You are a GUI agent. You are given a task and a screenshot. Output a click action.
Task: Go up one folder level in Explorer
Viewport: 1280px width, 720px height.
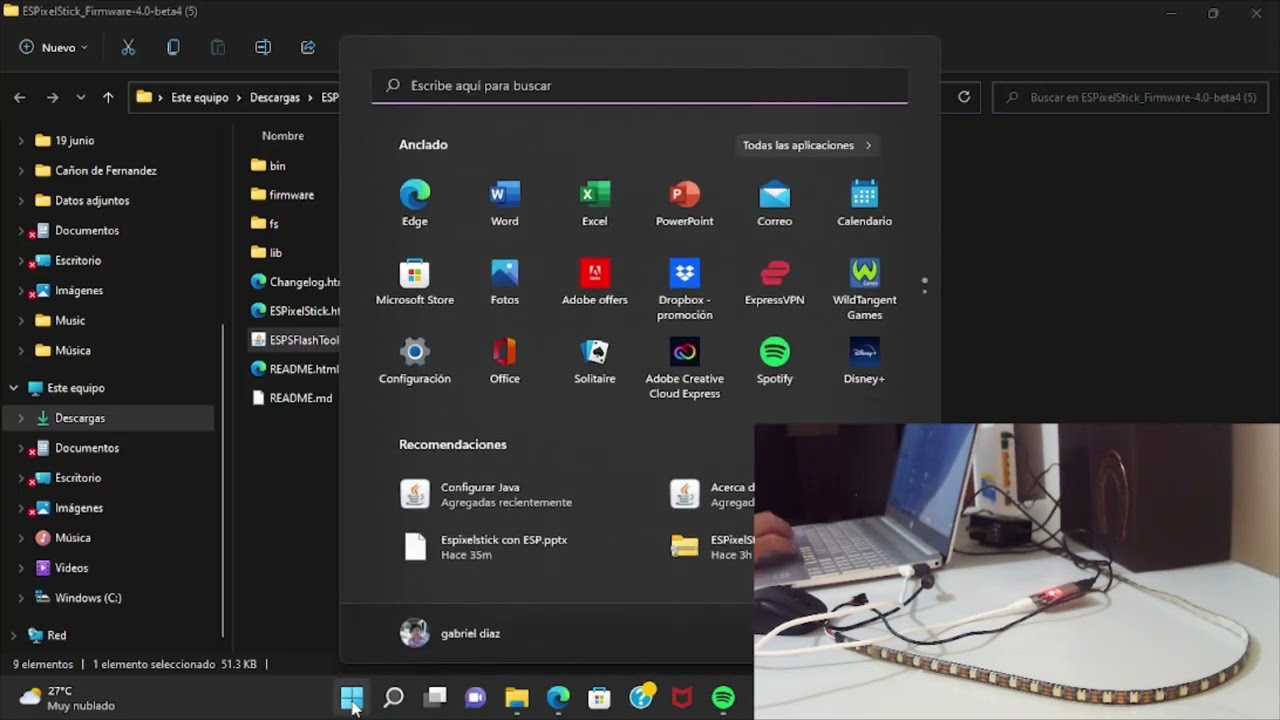108,97
